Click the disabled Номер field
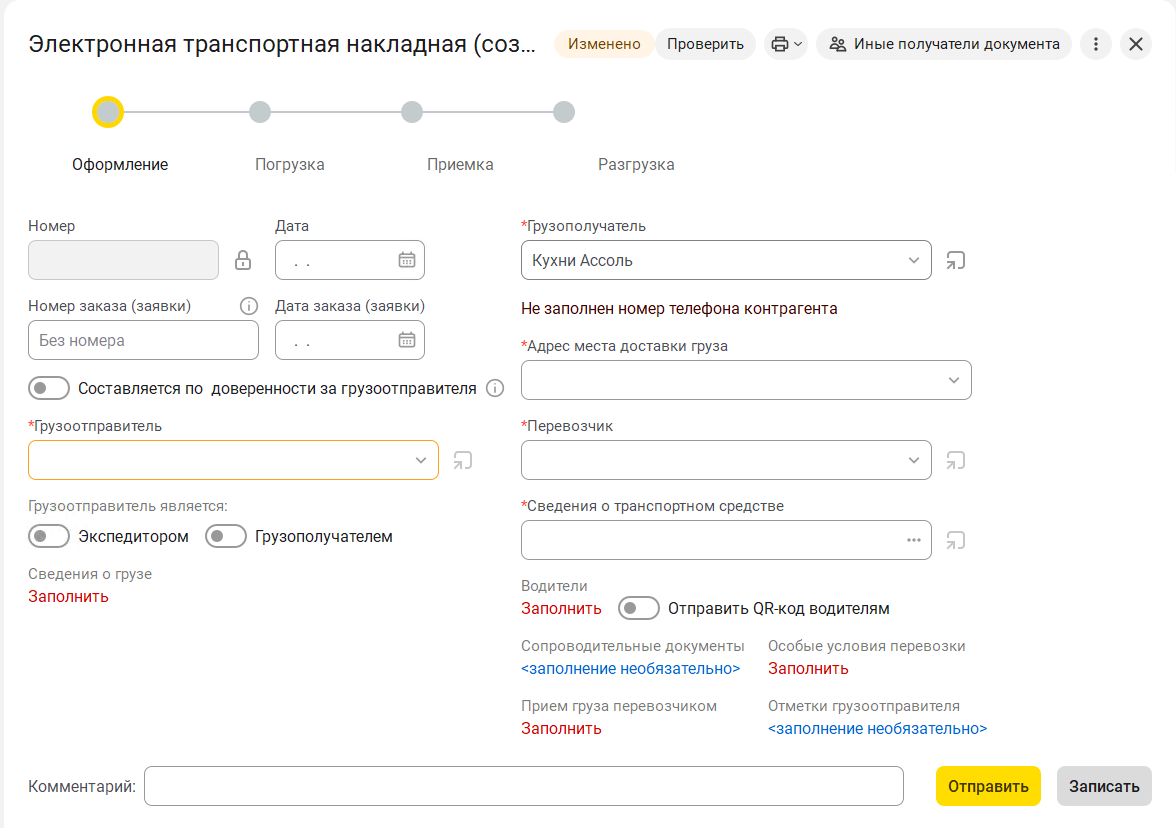Viewport: 1176px width, 828px height. pyautogui.click(x=124, y=260)
